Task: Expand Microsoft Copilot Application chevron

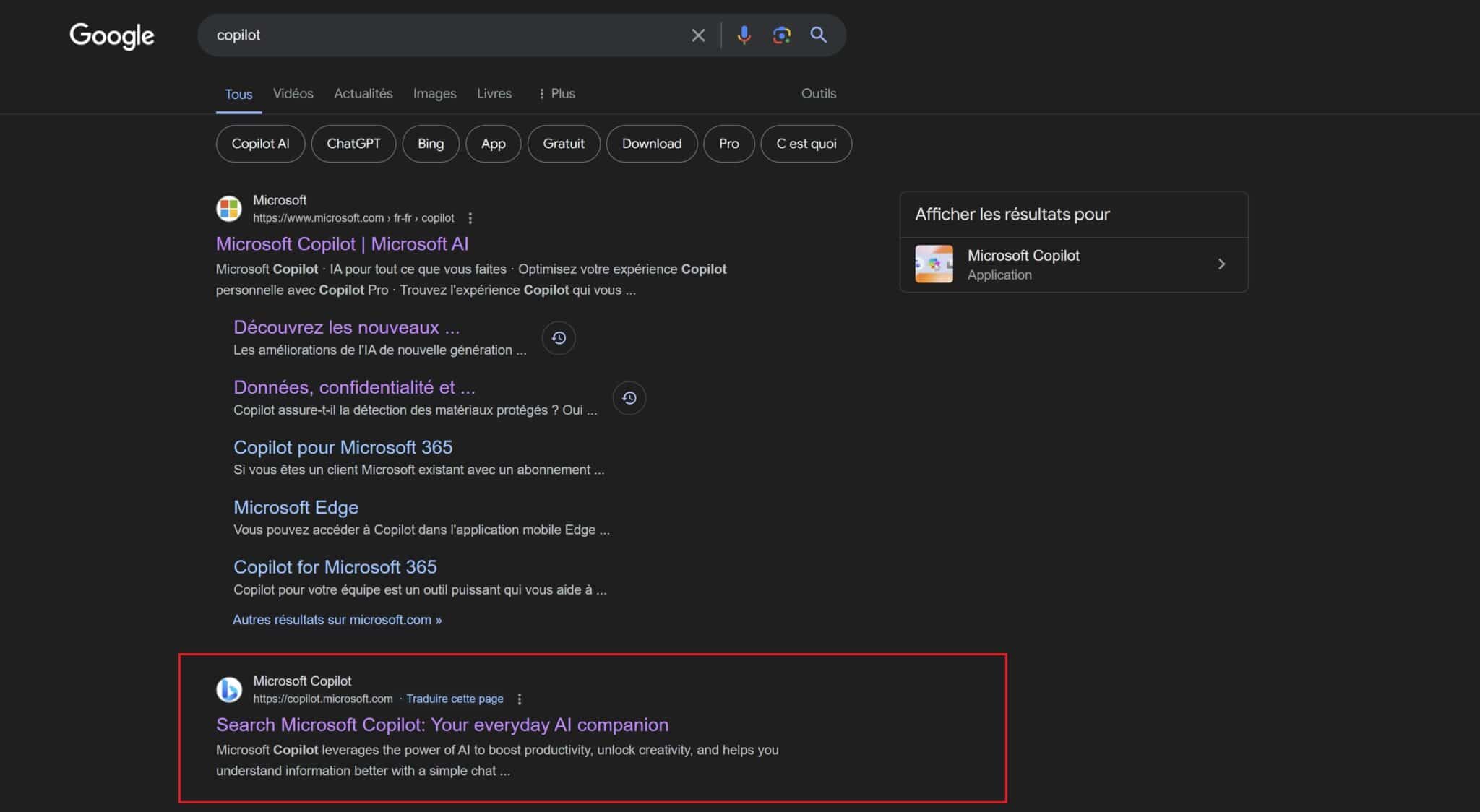Action: (x=1221, y=264)
